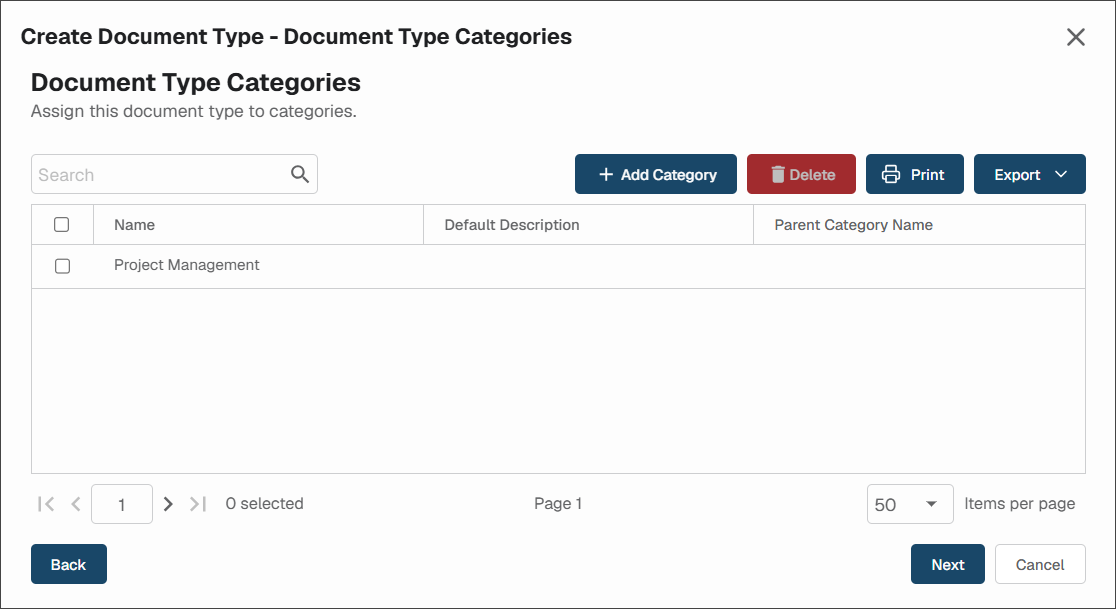The width and height of the screenshot is (1116, 609).
Task: Click the 'Page 1' indicator text
Action: (x=558, y=504)
